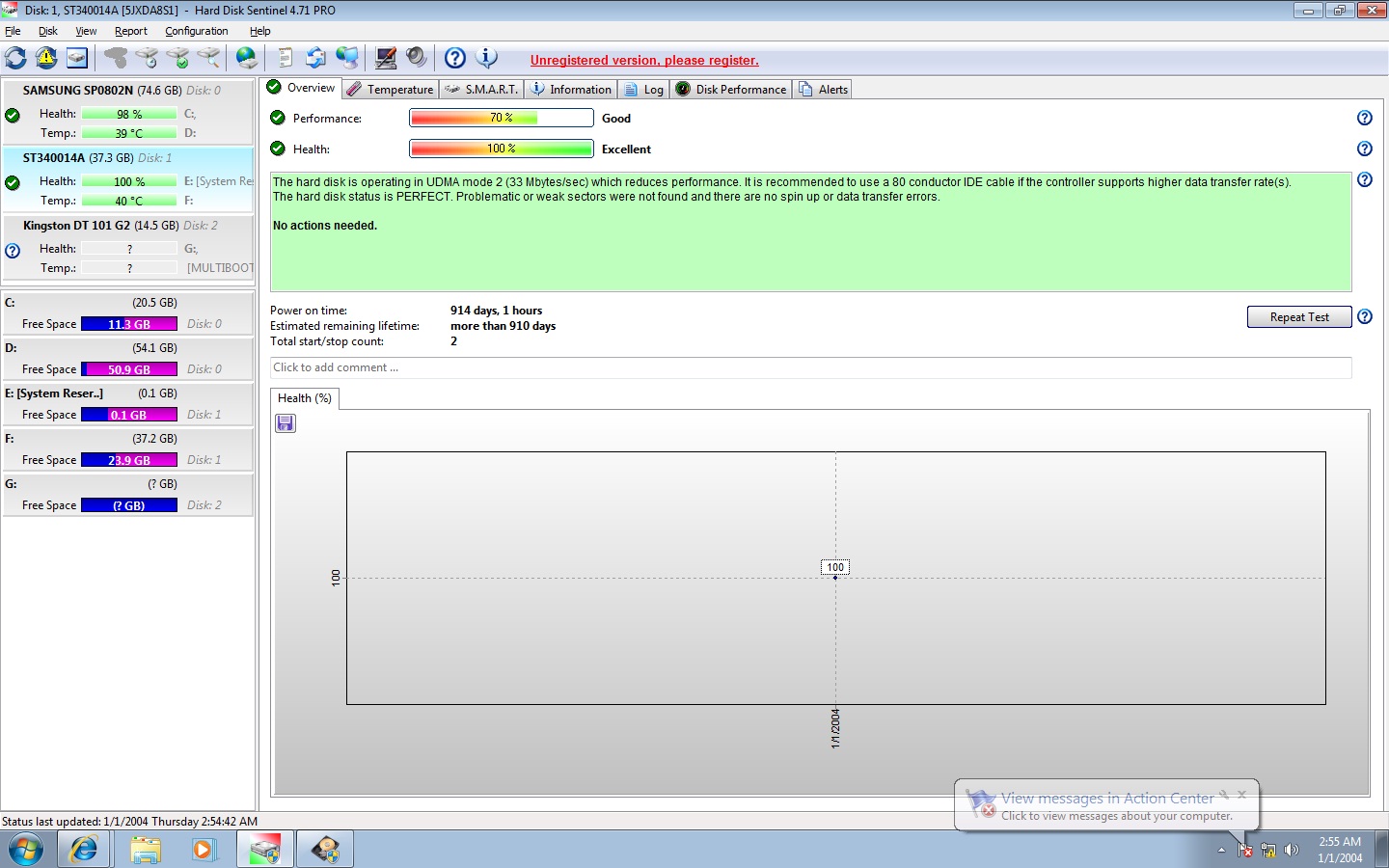Click the disk with magnifier toolbar icon
Viewport: 1389px width, 868px height.
[x=208, y=58]
